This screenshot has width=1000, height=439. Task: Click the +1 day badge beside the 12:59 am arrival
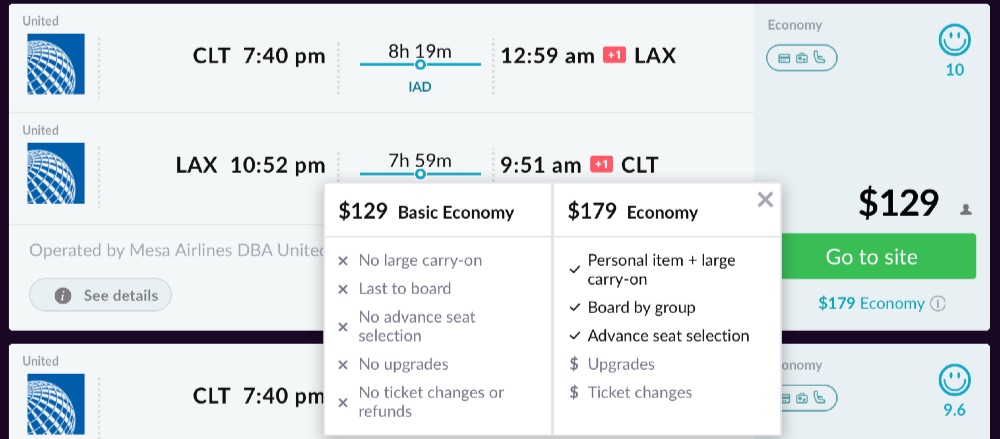tap(615, 55)
